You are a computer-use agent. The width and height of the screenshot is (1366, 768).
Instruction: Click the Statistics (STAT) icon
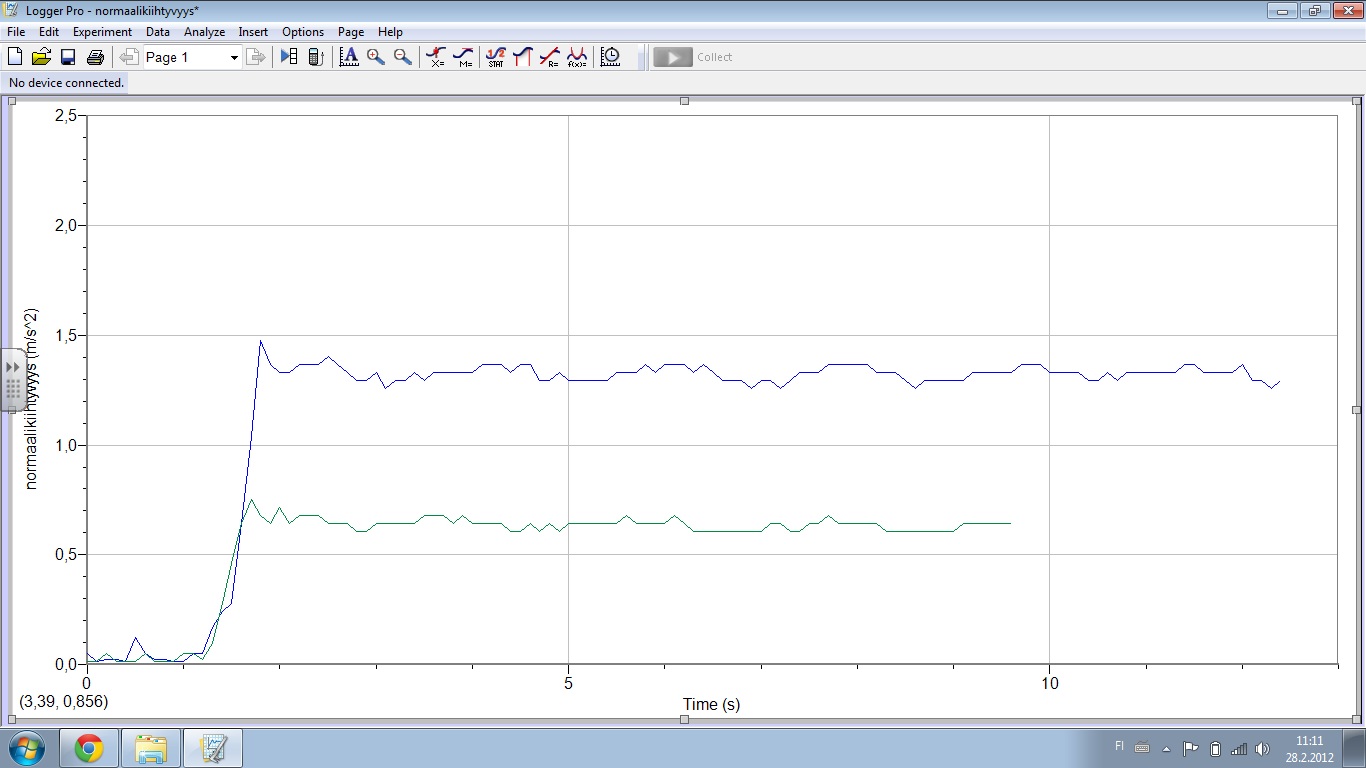pos(495,57)
